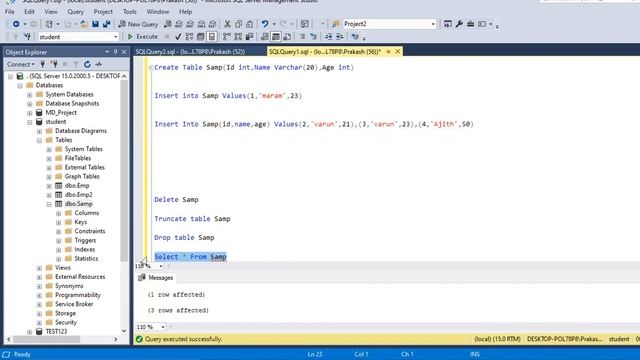This screenshot has width=640, height=360.
Task: Expand the dbo.Emp table node
Action: click(x=49, y=186)
